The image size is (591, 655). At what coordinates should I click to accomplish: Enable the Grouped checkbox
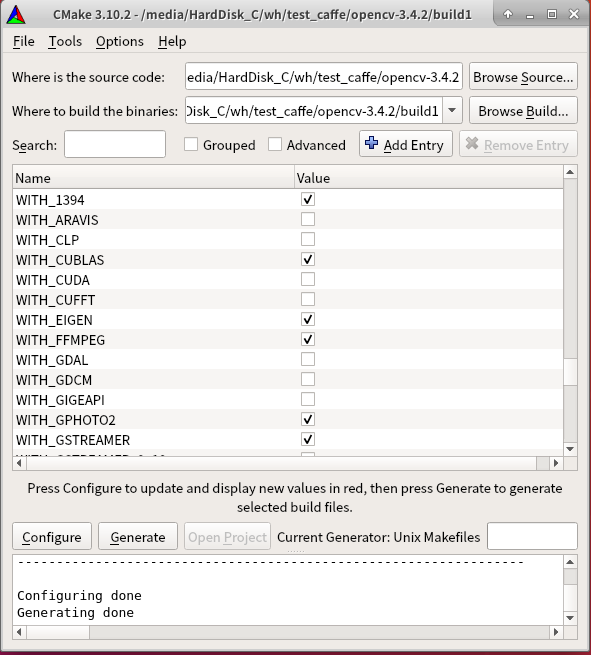[x=191, y=144]
